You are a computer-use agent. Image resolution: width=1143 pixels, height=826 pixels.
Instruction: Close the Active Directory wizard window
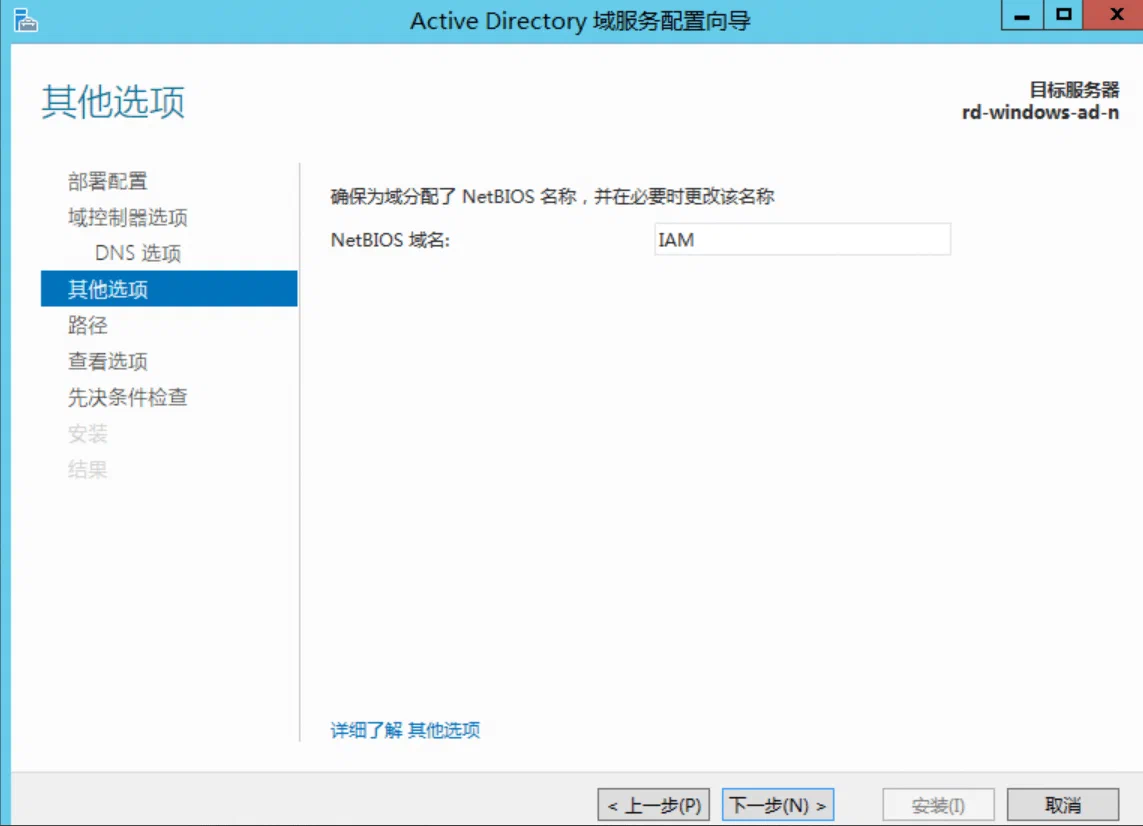1115,15
